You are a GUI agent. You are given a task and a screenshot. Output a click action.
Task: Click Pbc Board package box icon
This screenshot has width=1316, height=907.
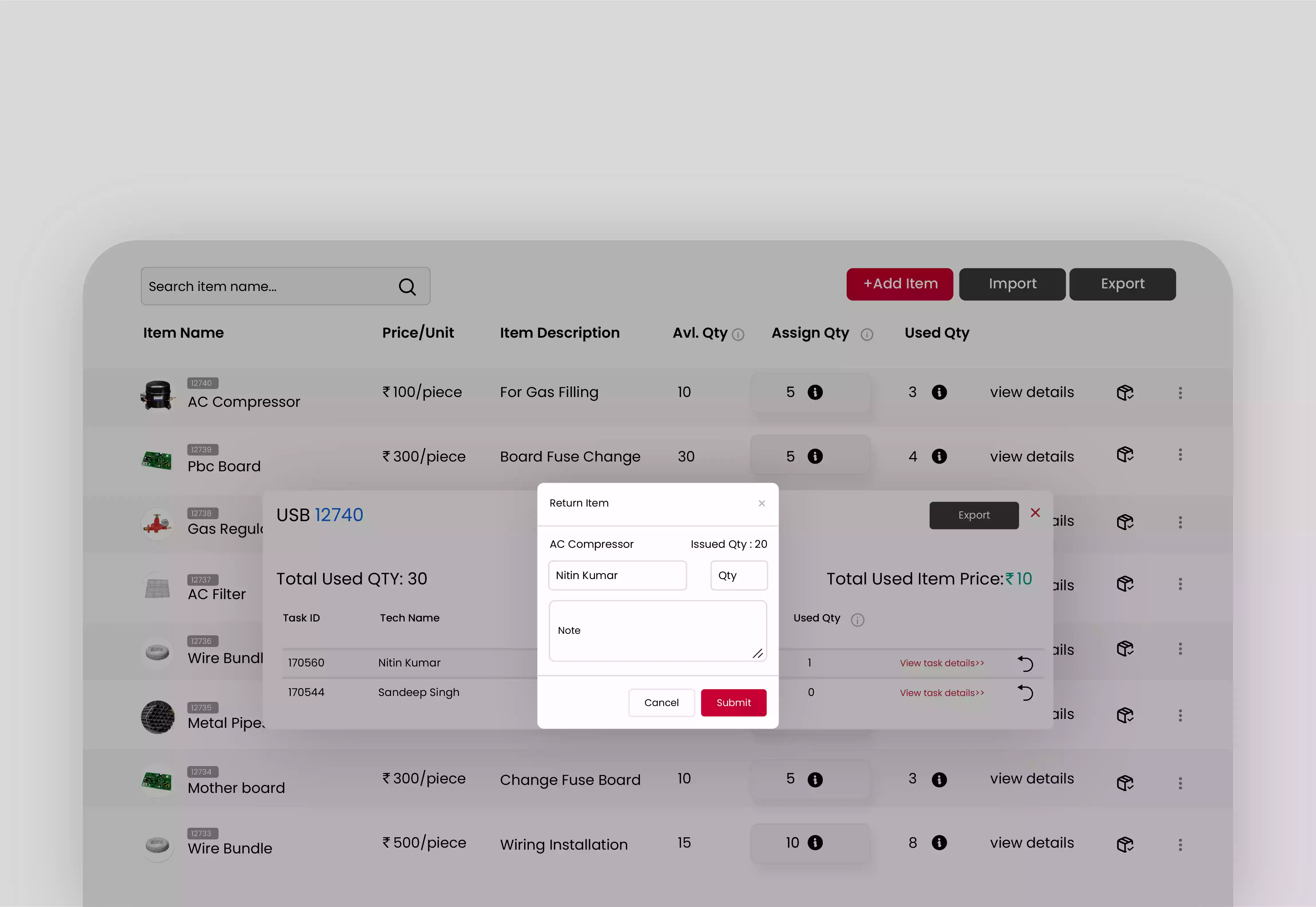pos(1125,455)
